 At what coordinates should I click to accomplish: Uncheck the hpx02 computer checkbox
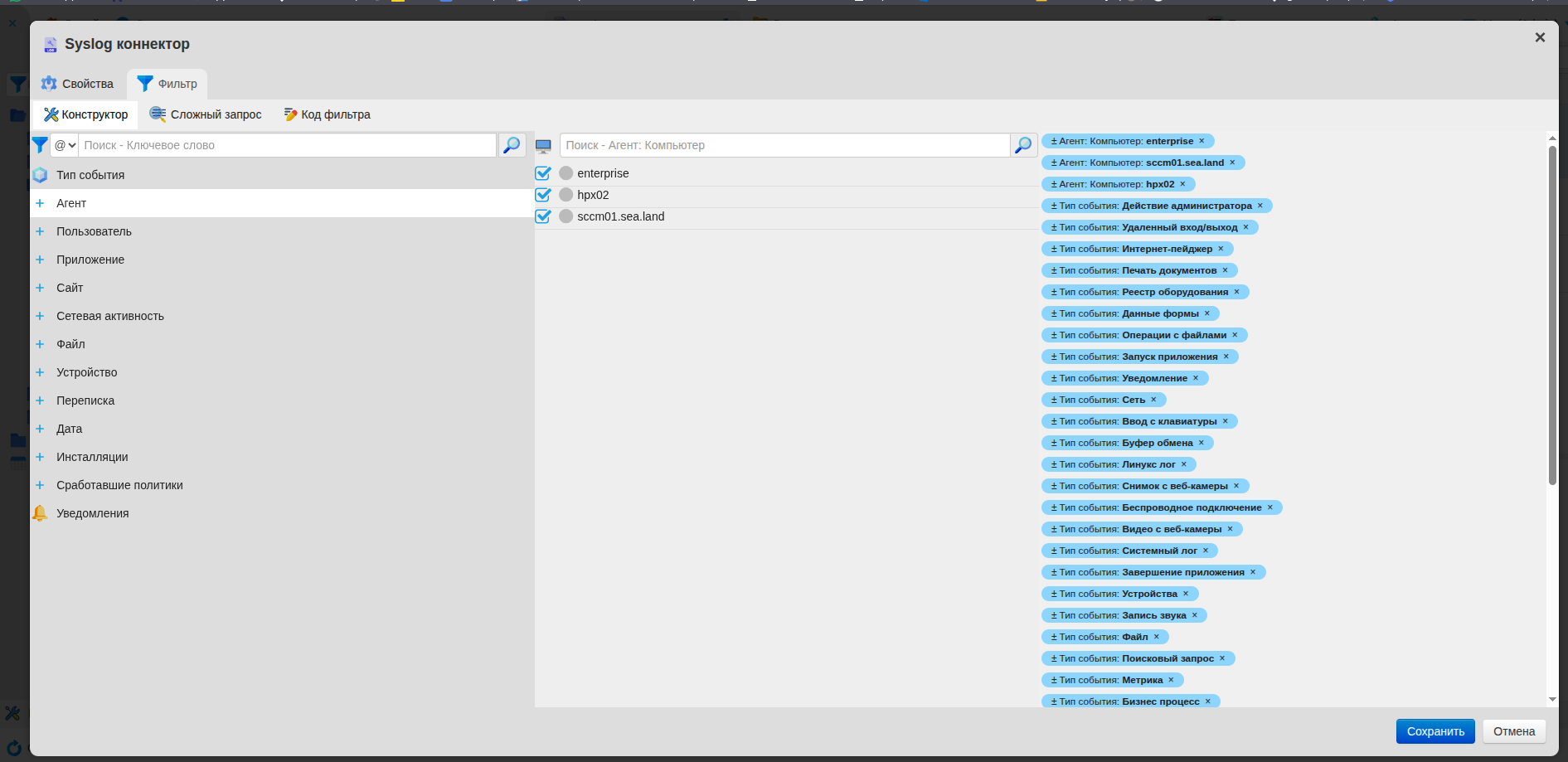point(543,195)
